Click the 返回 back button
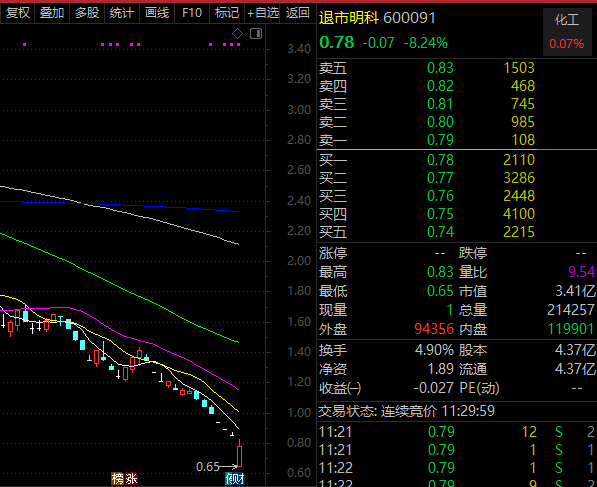The image size is (597, 487). click(298, 13)
